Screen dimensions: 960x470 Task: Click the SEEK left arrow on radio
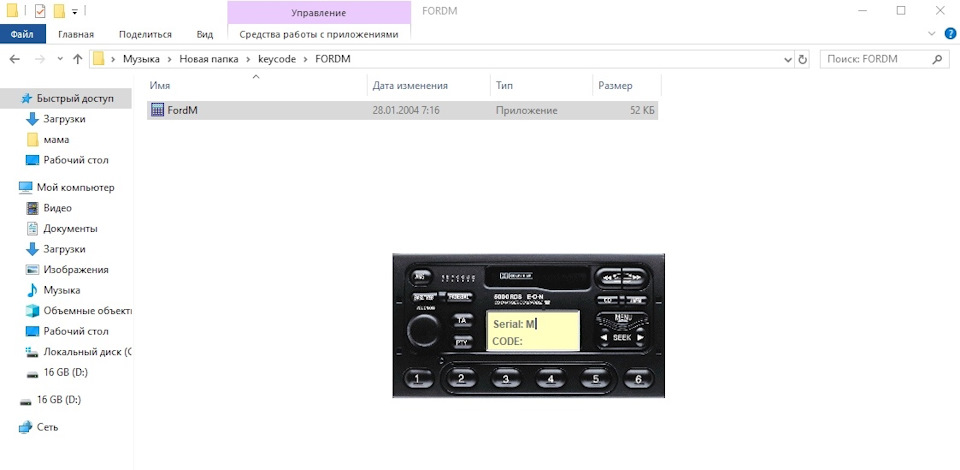tap(604, 337)
